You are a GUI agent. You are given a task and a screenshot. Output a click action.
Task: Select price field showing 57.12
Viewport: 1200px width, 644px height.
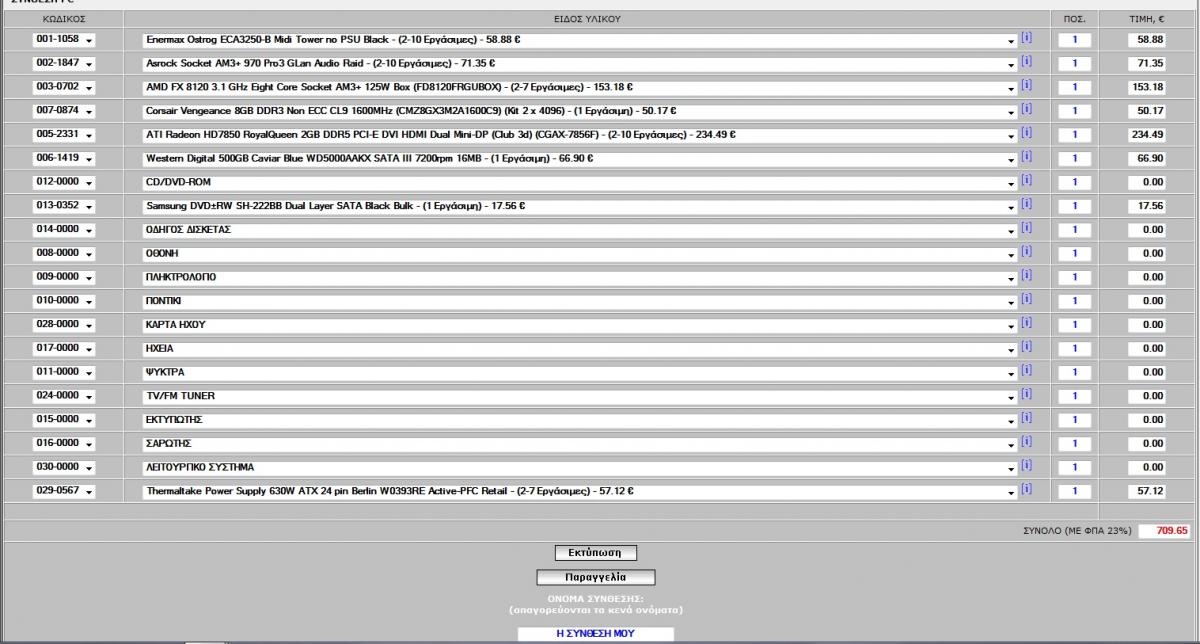(x=1145, y=492)
